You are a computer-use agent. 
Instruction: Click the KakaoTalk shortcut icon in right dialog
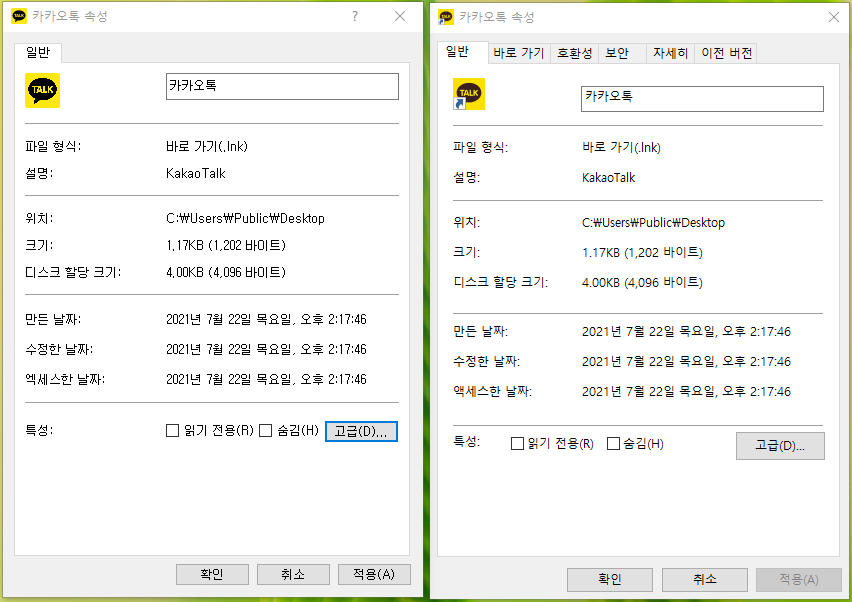pos(468,94)
